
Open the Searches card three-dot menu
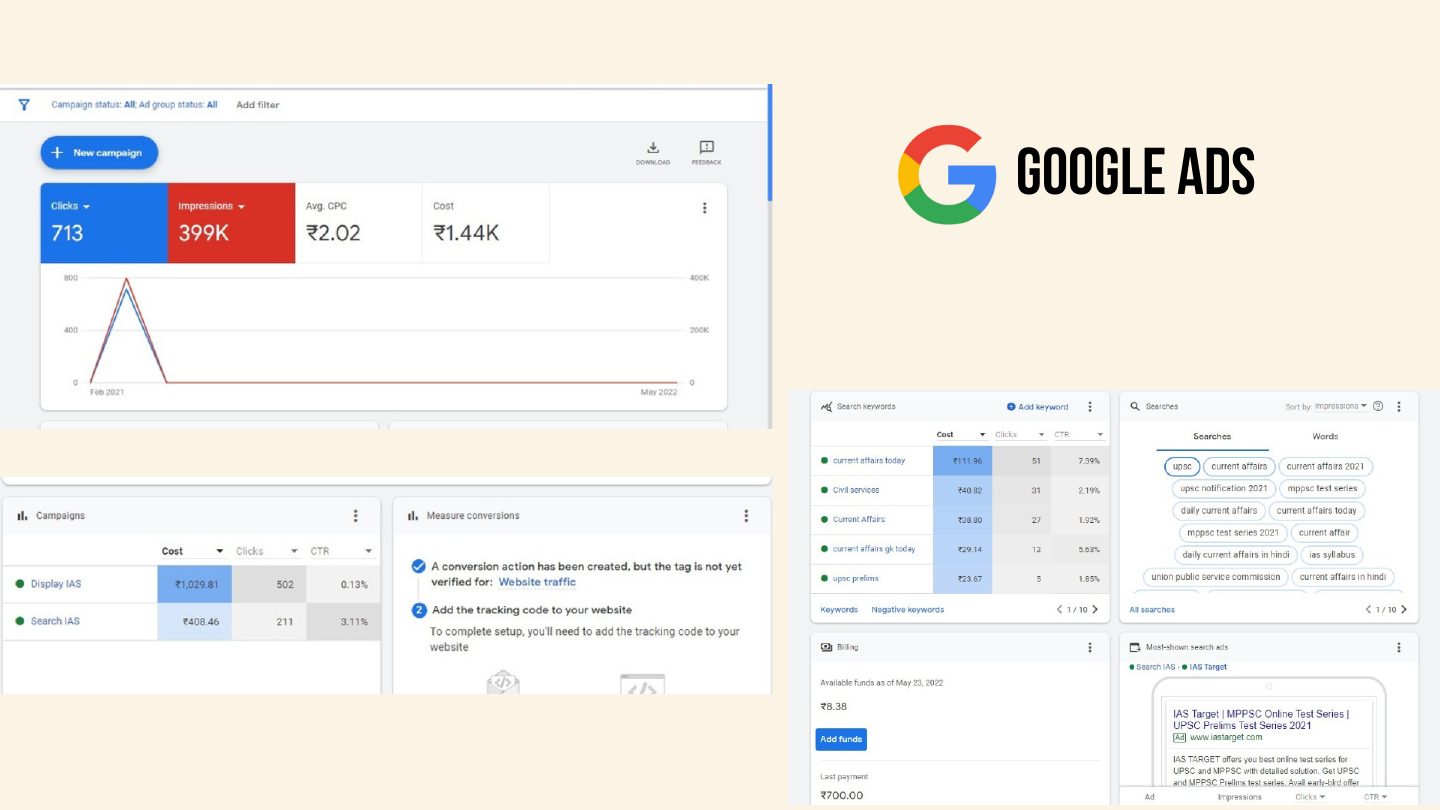coord(1399,407)
